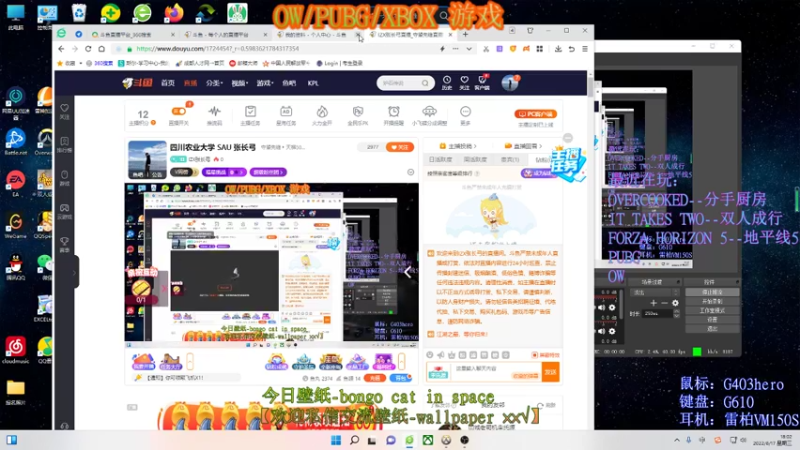This screenshot has width=800, height=450.
Task: Mute the upper OBS mixer speaker icon
Action: pyautogui.click(x=602, y=308)
